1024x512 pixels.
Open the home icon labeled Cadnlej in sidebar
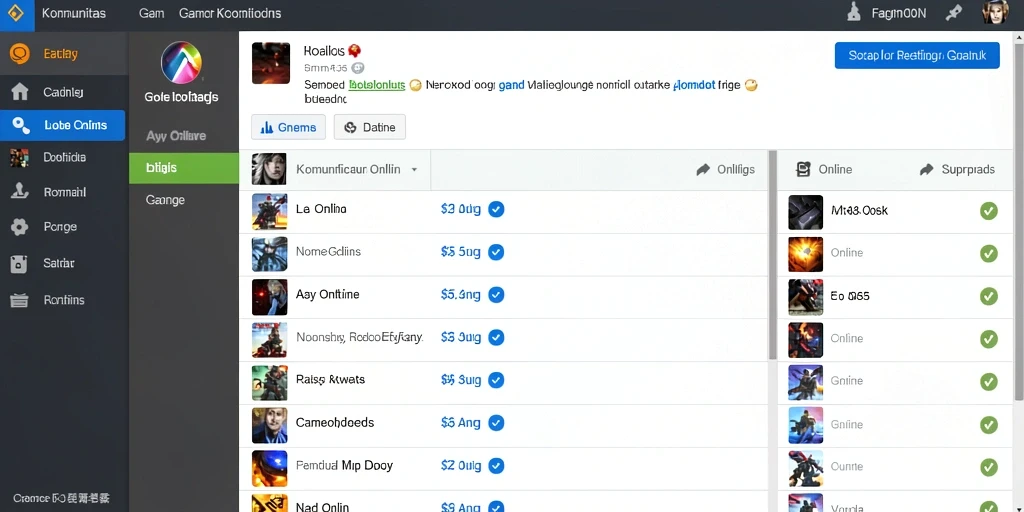tap(20, 92)
